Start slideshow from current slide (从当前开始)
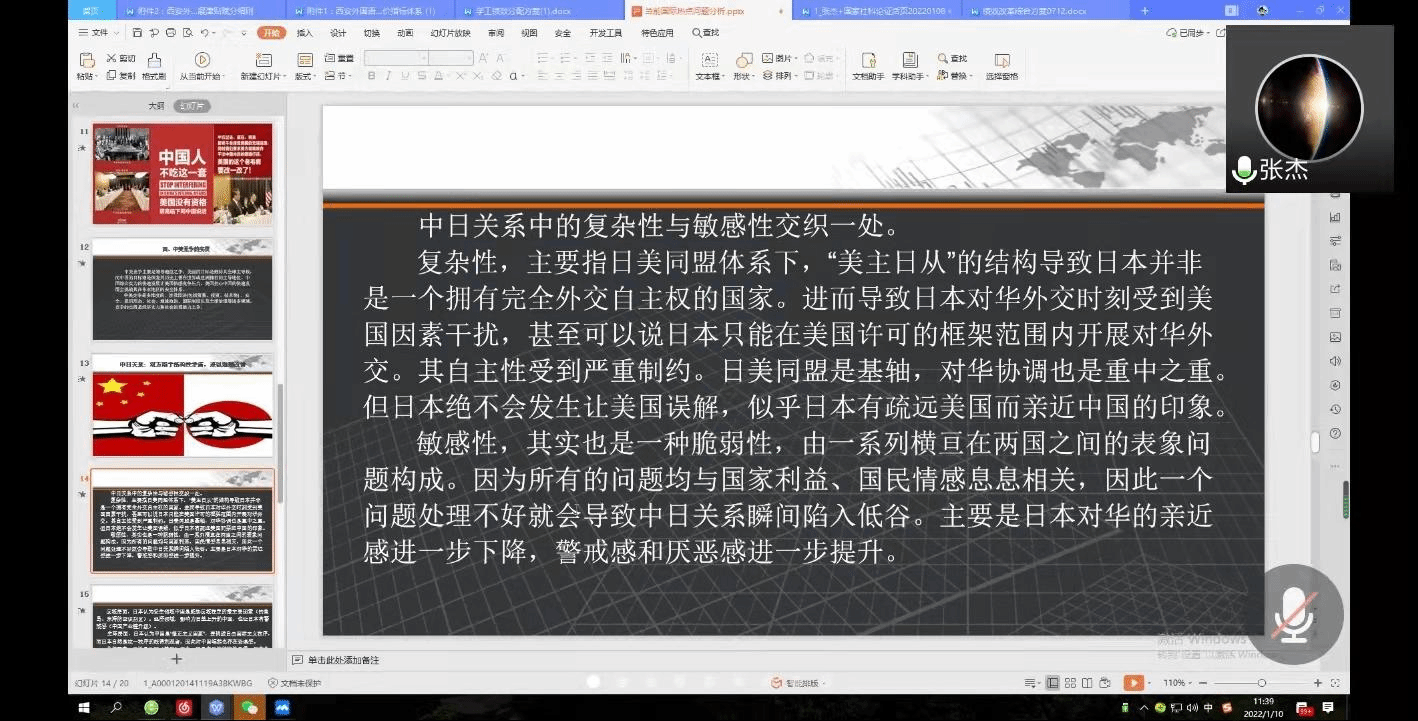 [201, 66]
